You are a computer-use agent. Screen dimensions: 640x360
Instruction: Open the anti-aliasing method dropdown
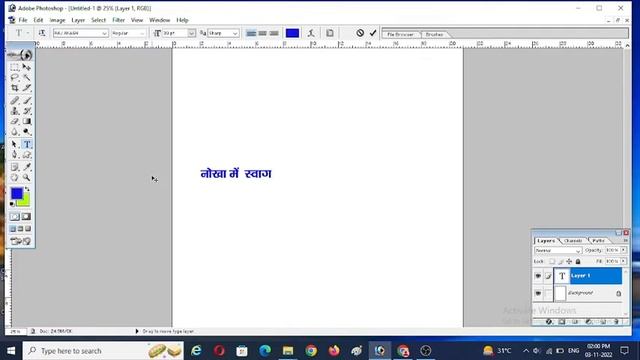click(x=235, y=33)
